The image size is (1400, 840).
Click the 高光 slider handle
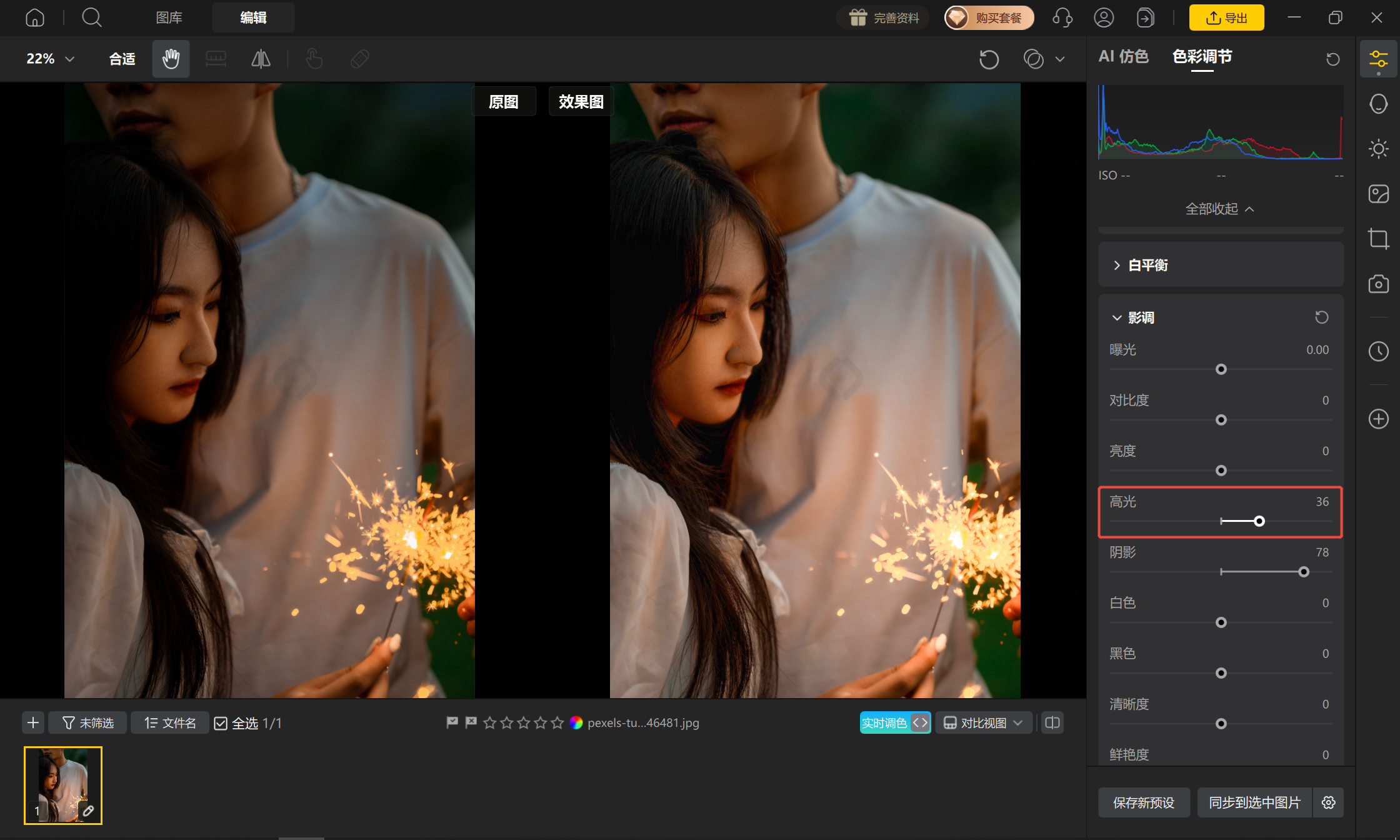(1259, 521)
